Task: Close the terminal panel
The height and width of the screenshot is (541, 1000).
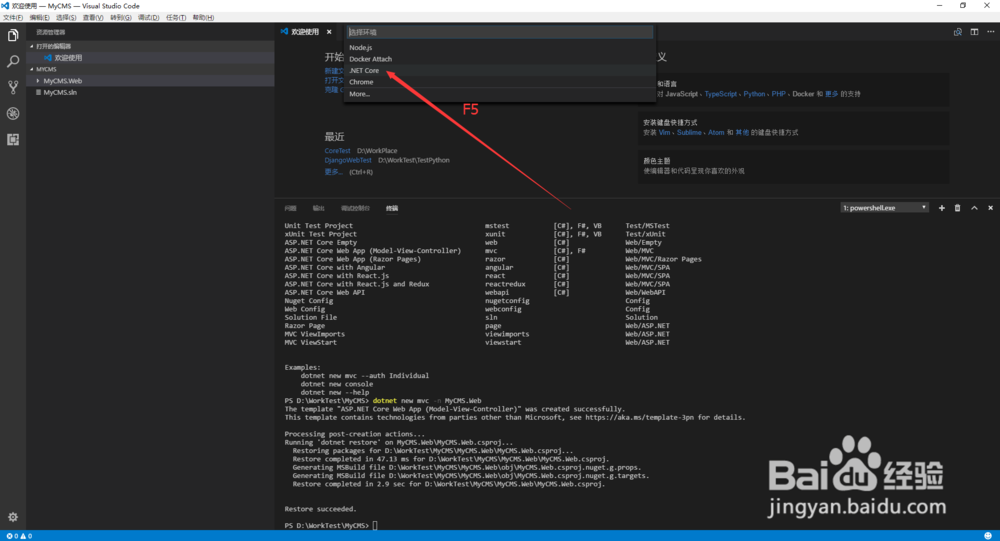Action: pos(990,208)
